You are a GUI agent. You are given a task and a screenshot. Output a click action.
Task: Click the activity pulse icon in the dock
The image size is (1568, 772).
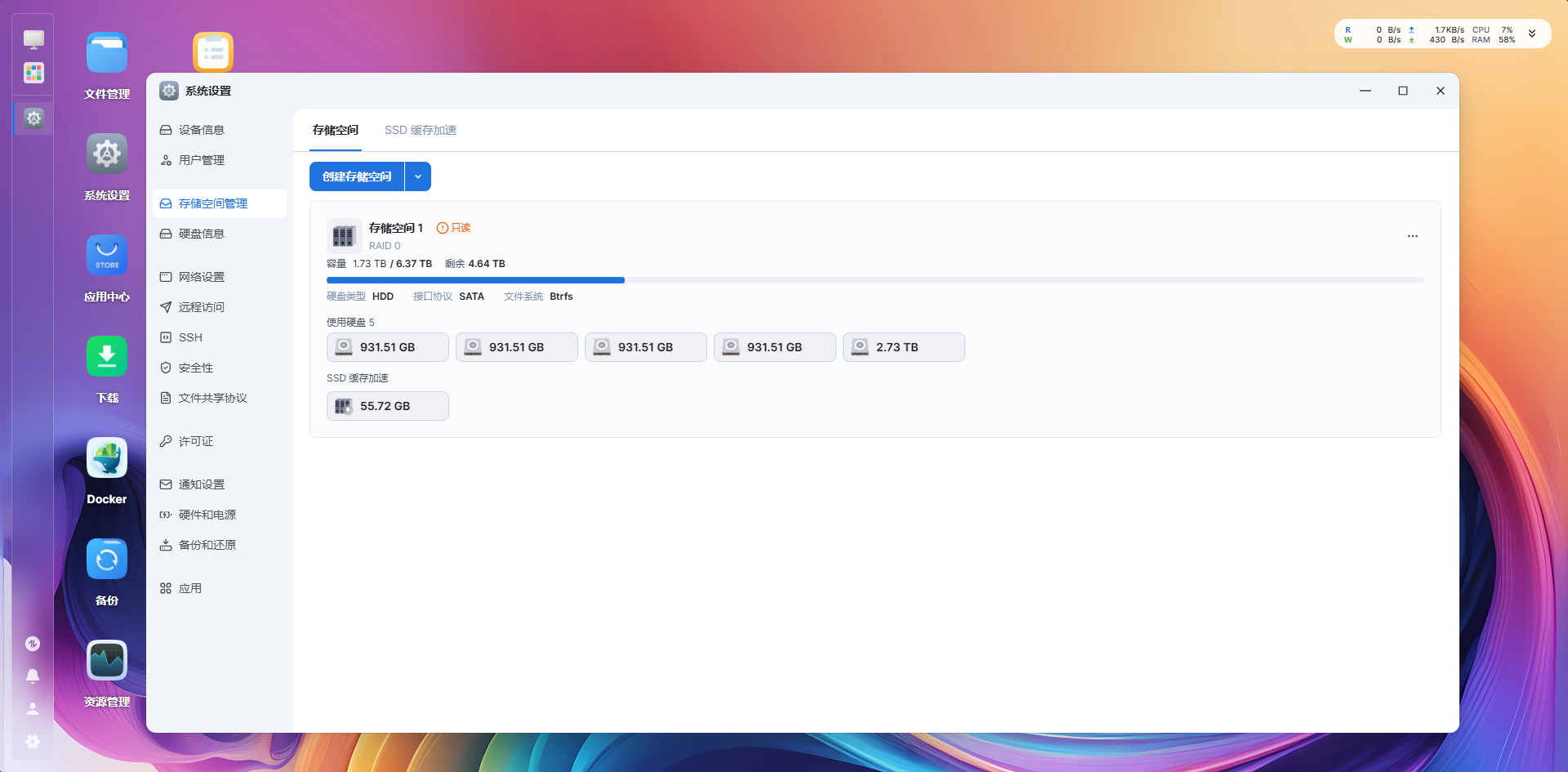point(33,644)
